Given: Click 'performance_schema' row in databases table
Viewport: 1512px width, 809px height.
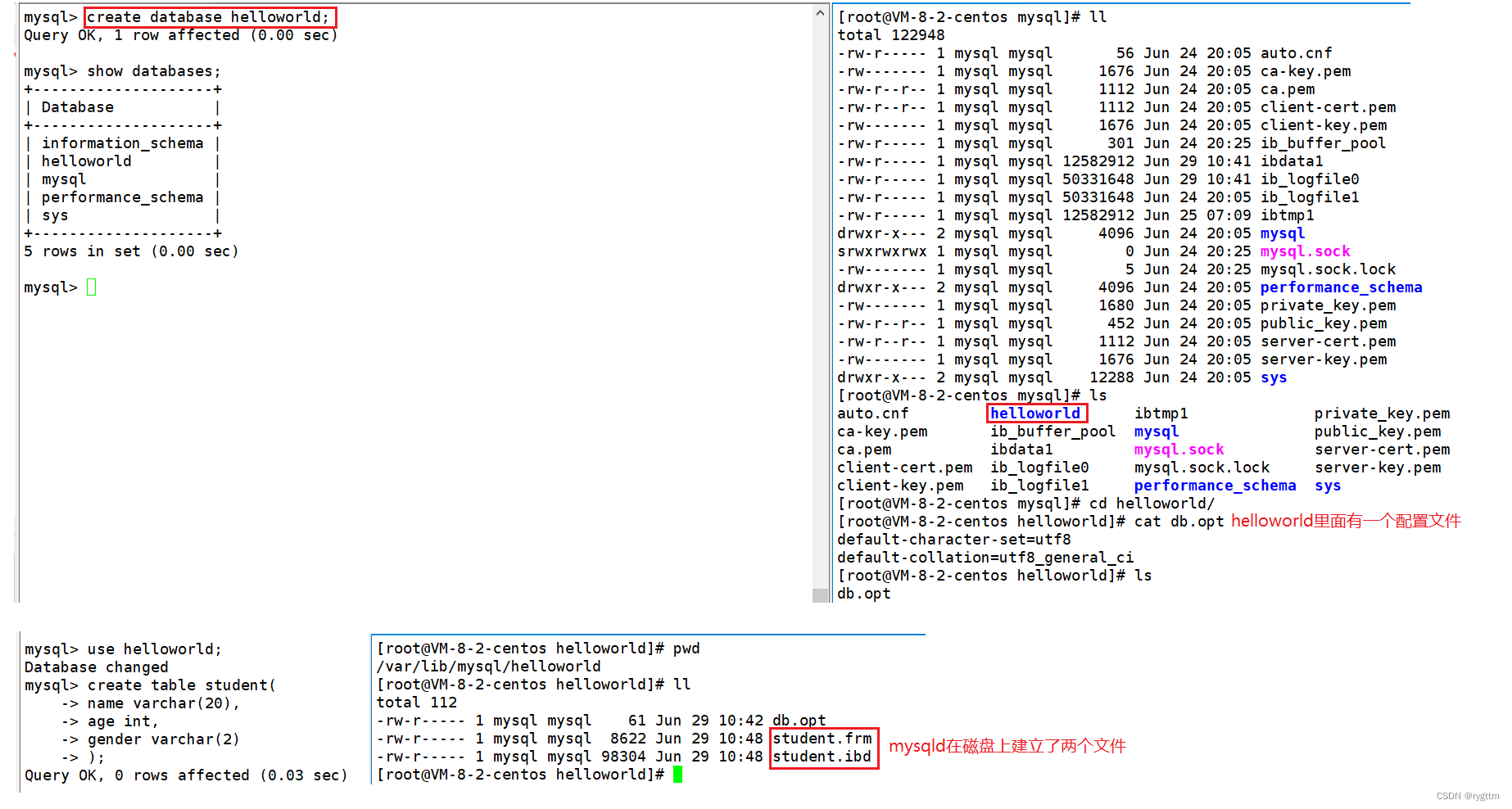Looking at the screenshot, I should 123,197.
